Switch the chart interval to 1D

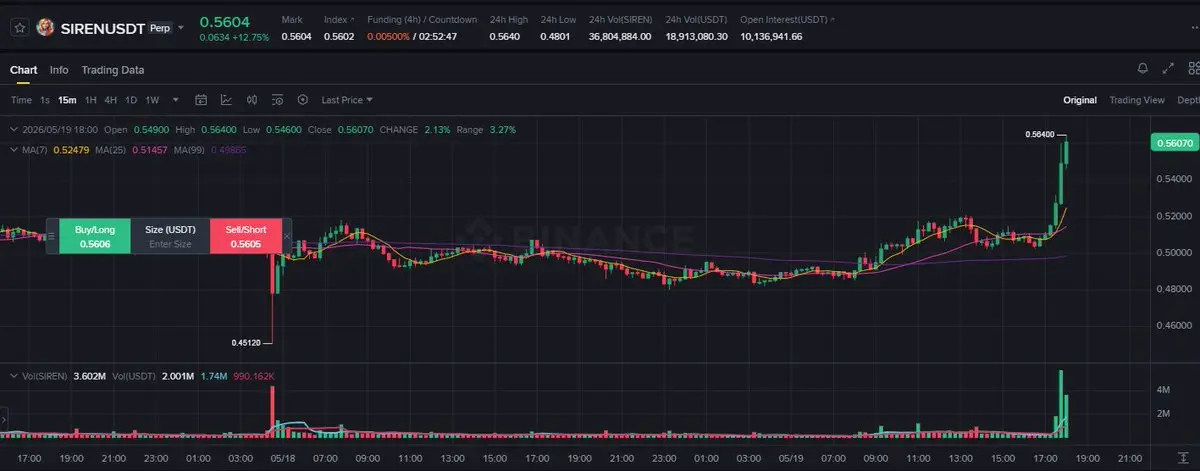131,100
